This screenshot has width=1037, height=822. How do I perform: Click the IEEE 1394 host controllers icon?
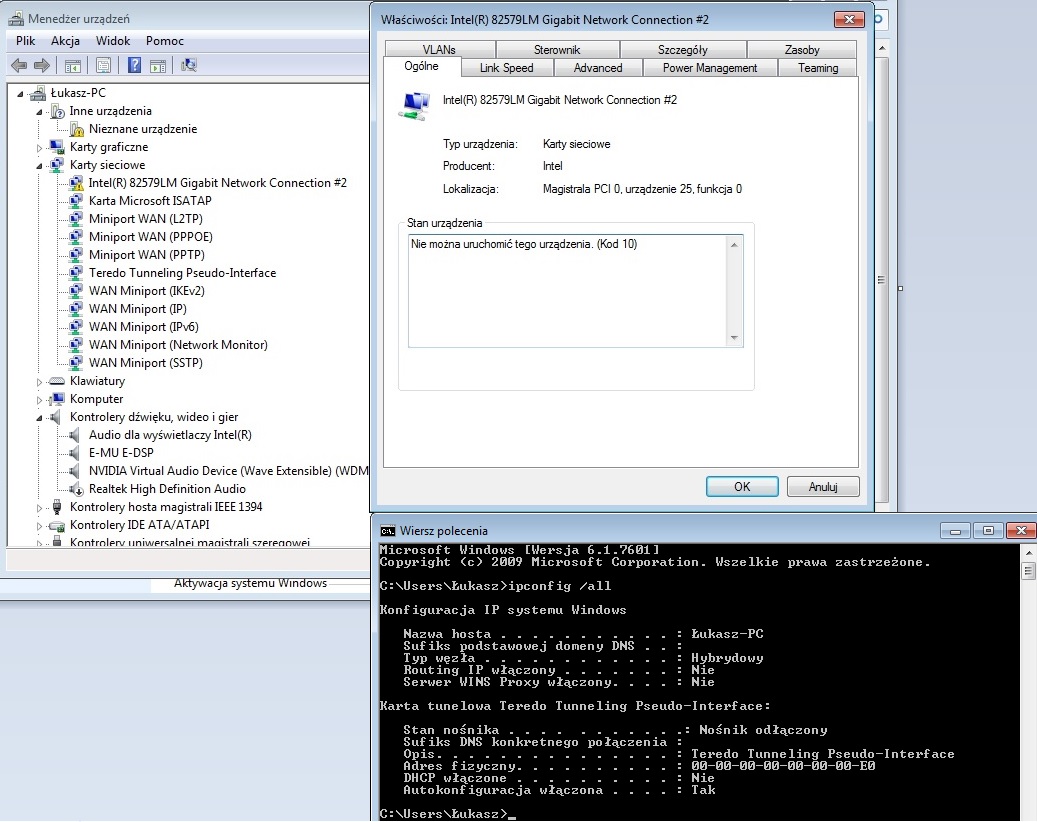click(x=57, y=507)
